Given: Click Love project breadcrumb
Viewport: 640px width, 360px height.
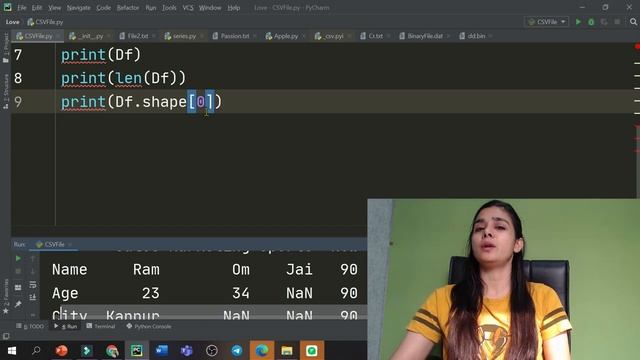Looking at the screenshot, I should point(12,22).
